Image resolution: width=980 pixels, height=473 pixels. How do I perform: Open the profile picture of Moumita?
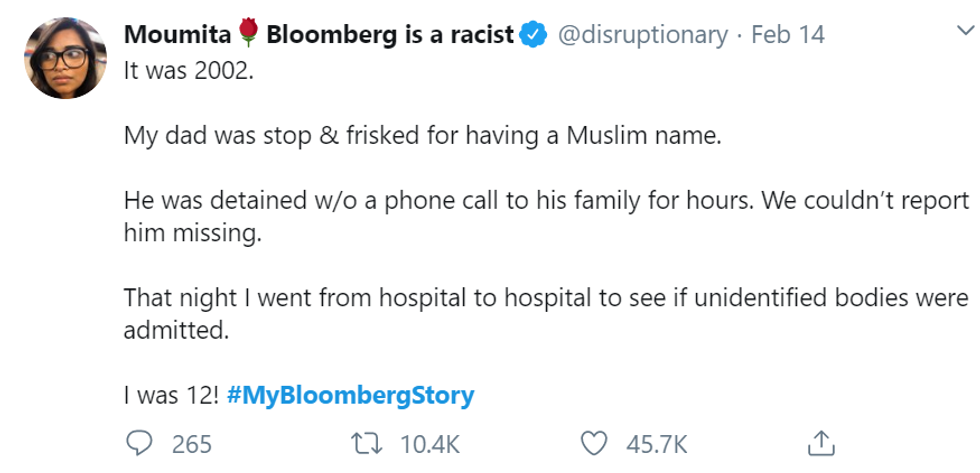coord(66,58)
